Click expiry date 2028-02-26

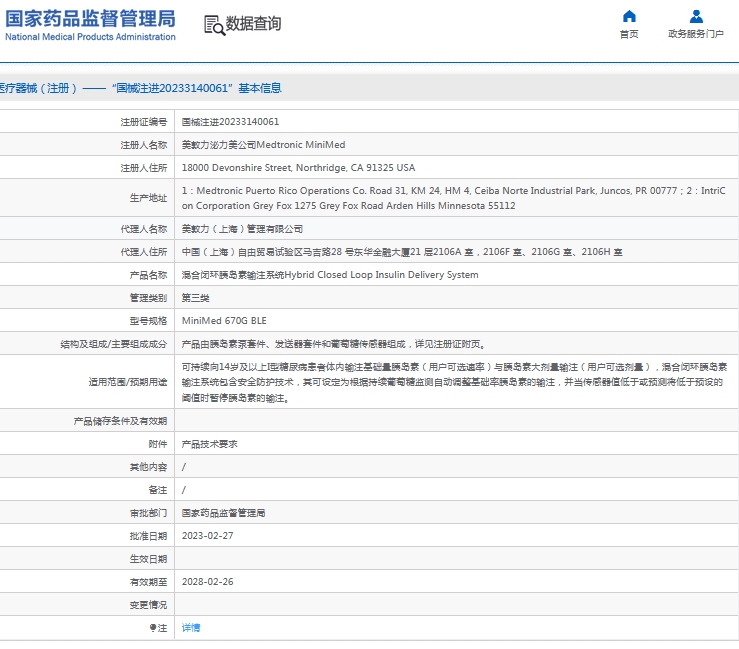coord(207,582)
